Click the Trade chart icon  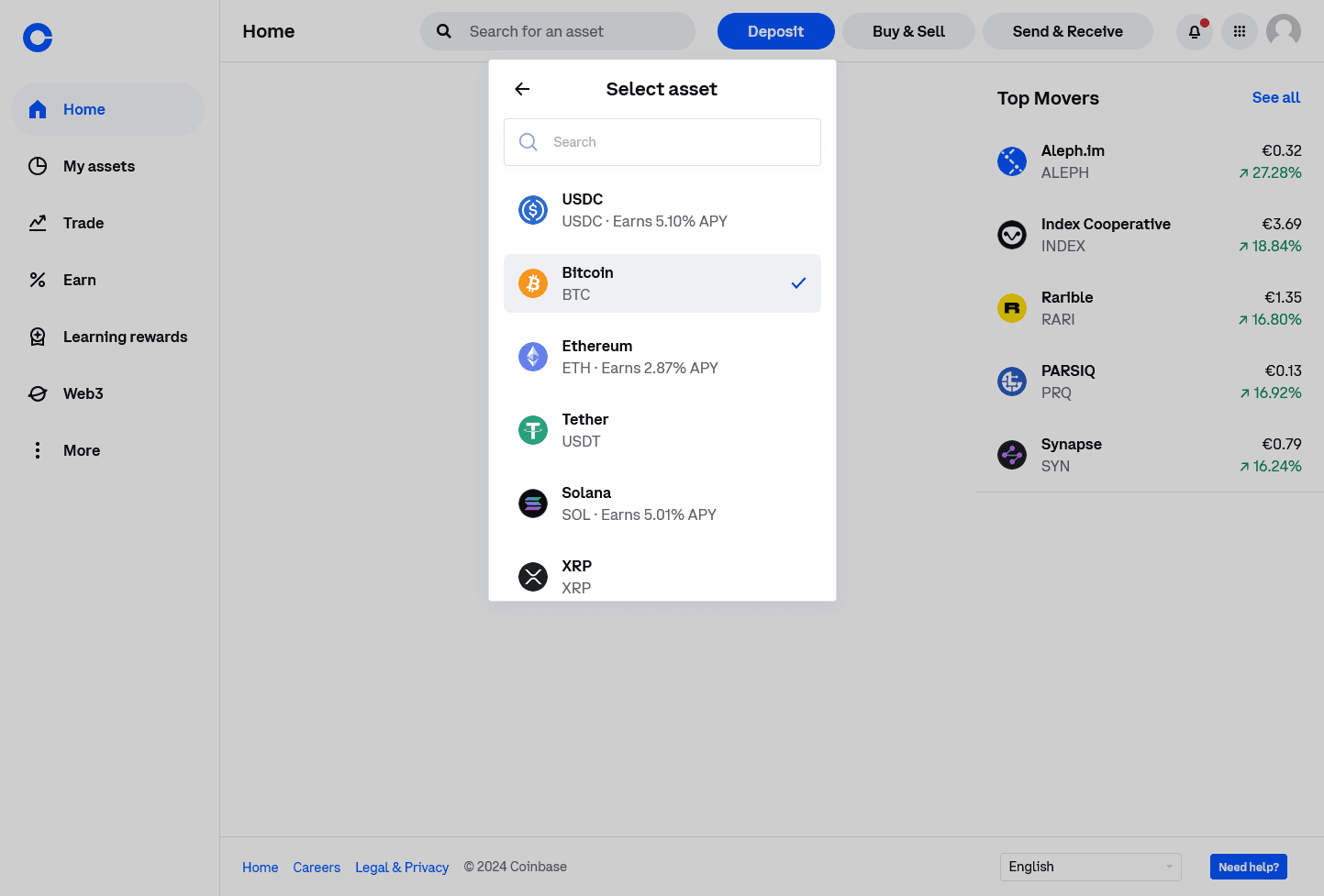(x=38, y=223)
